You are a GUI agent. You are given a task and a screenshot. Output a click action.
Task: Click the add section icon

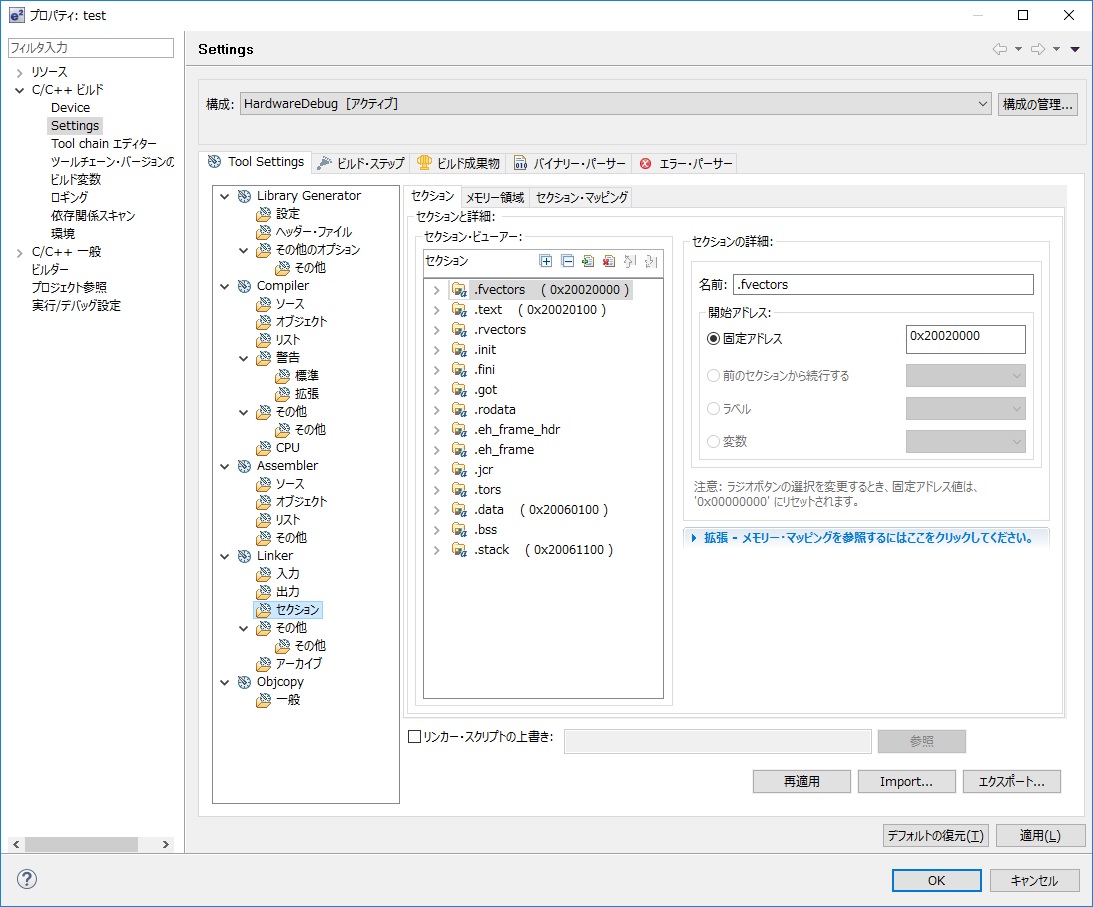coord(588,261)
